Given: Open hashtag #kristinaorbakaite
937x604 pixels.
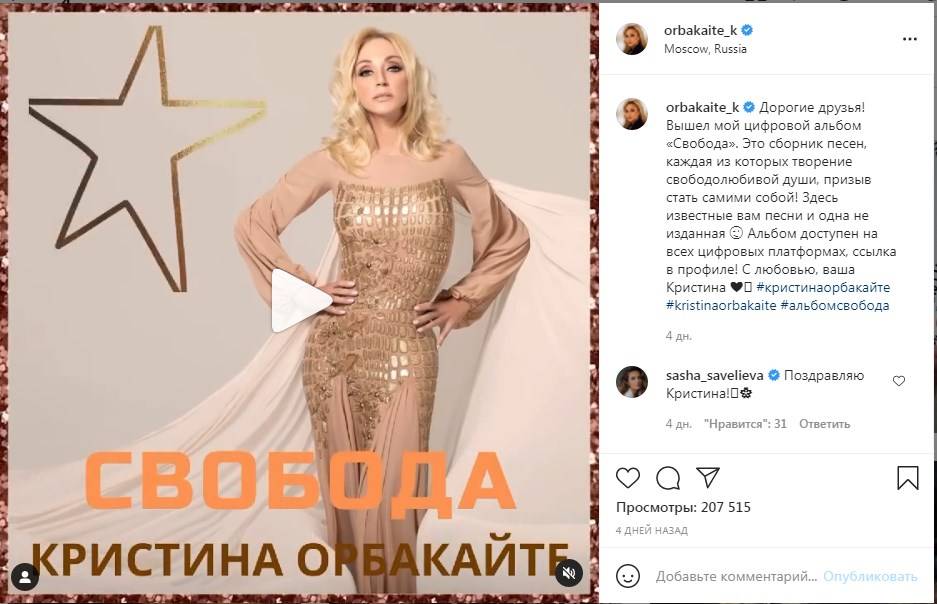Looking at the screenshot, I should [721, 305].
